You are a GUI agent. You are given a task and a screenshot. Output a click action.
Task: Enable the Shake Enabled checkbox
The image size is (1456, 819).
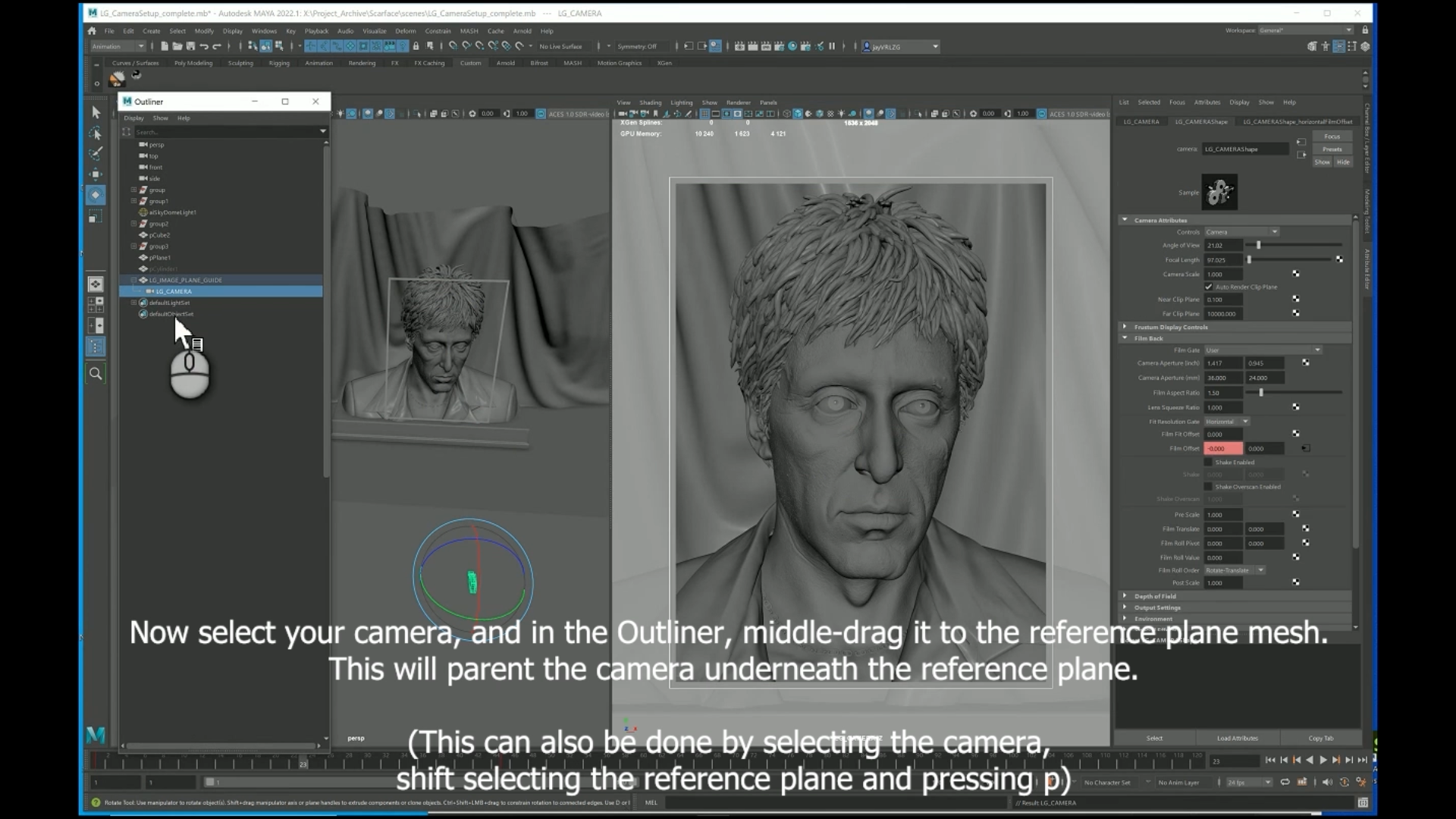1209,462
